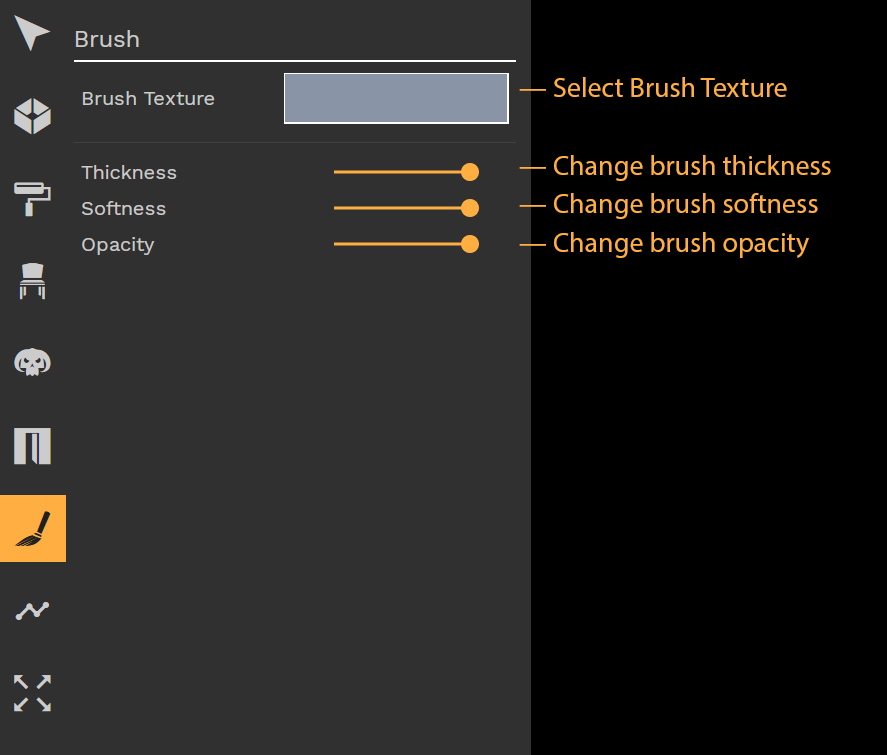887x755 pixels.
Task: Select the skull creature tool
Action: click(32, 363)
